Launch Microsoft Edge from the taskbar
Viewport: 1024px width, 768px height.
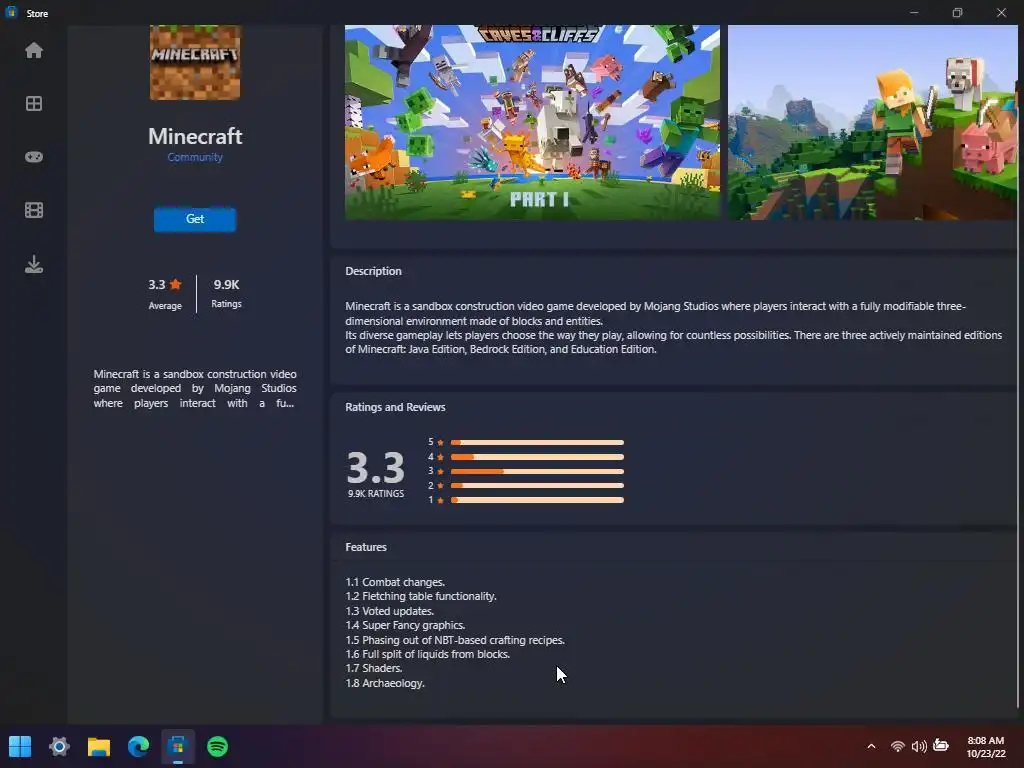click(x=138, y=746)
